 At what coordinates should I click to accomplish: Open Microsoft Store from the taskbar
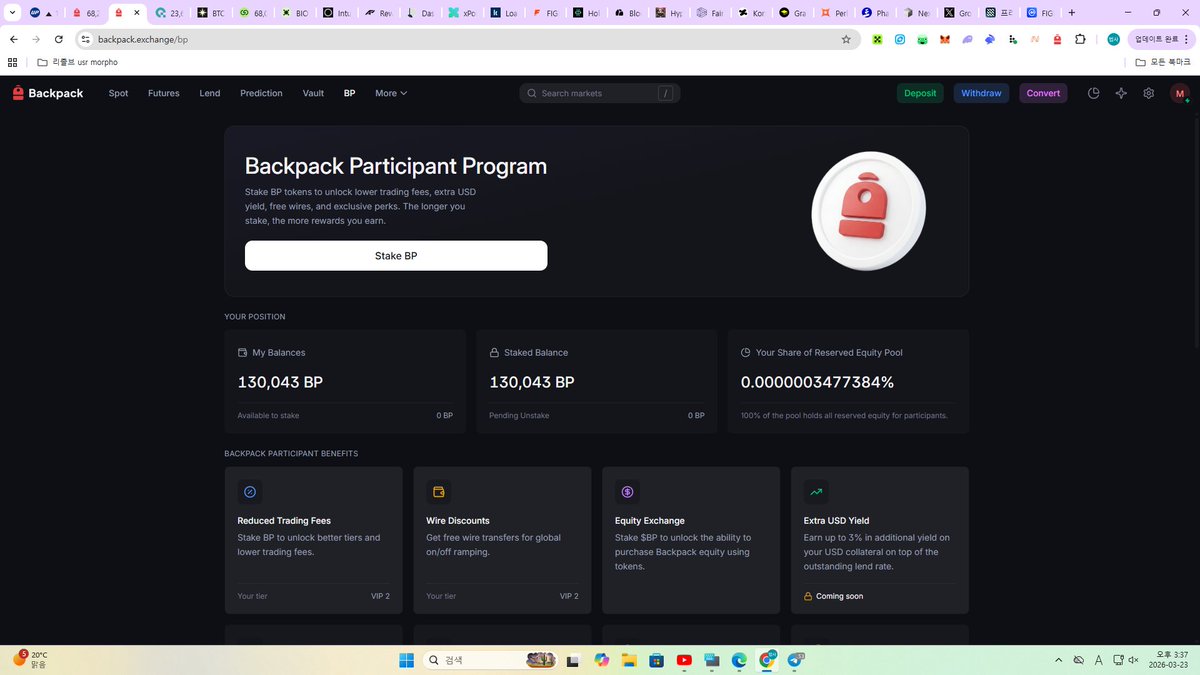click(x=656, y=660)
